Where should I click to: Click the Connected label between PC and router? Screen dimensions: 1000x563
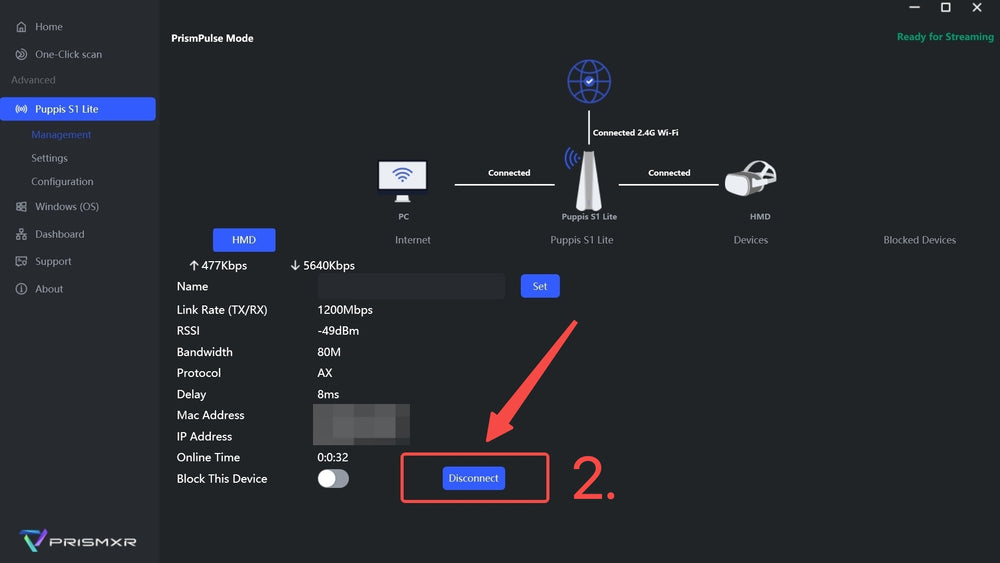(x=509, y=173)
